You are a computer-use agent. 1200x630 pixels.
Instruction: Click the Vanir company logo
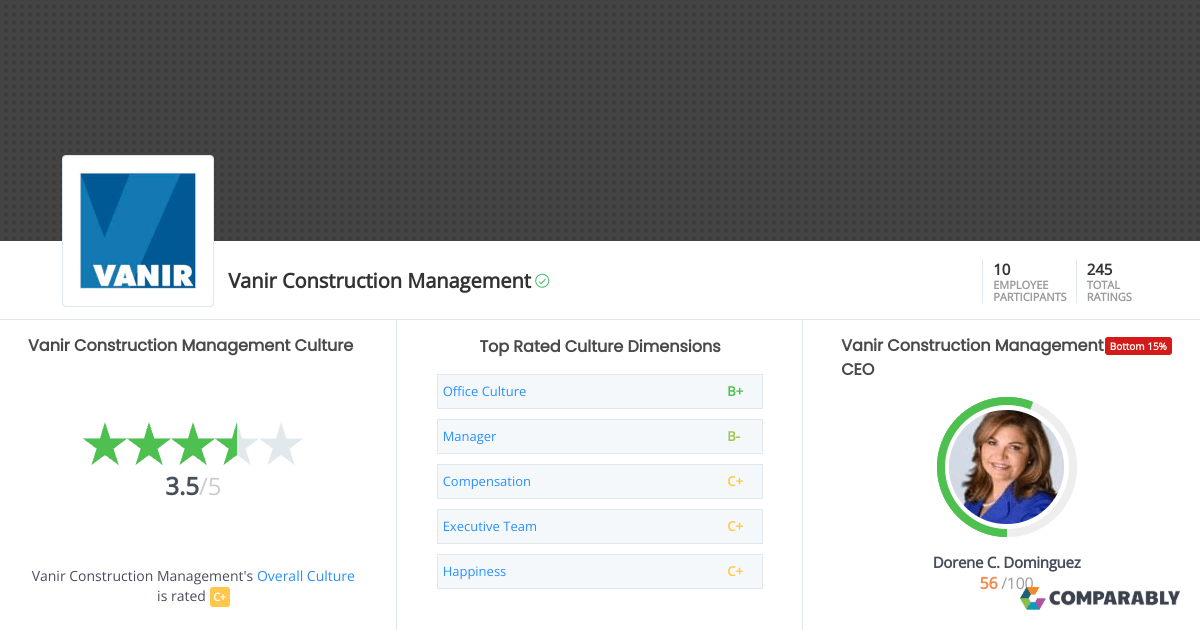tap(137, 230)
